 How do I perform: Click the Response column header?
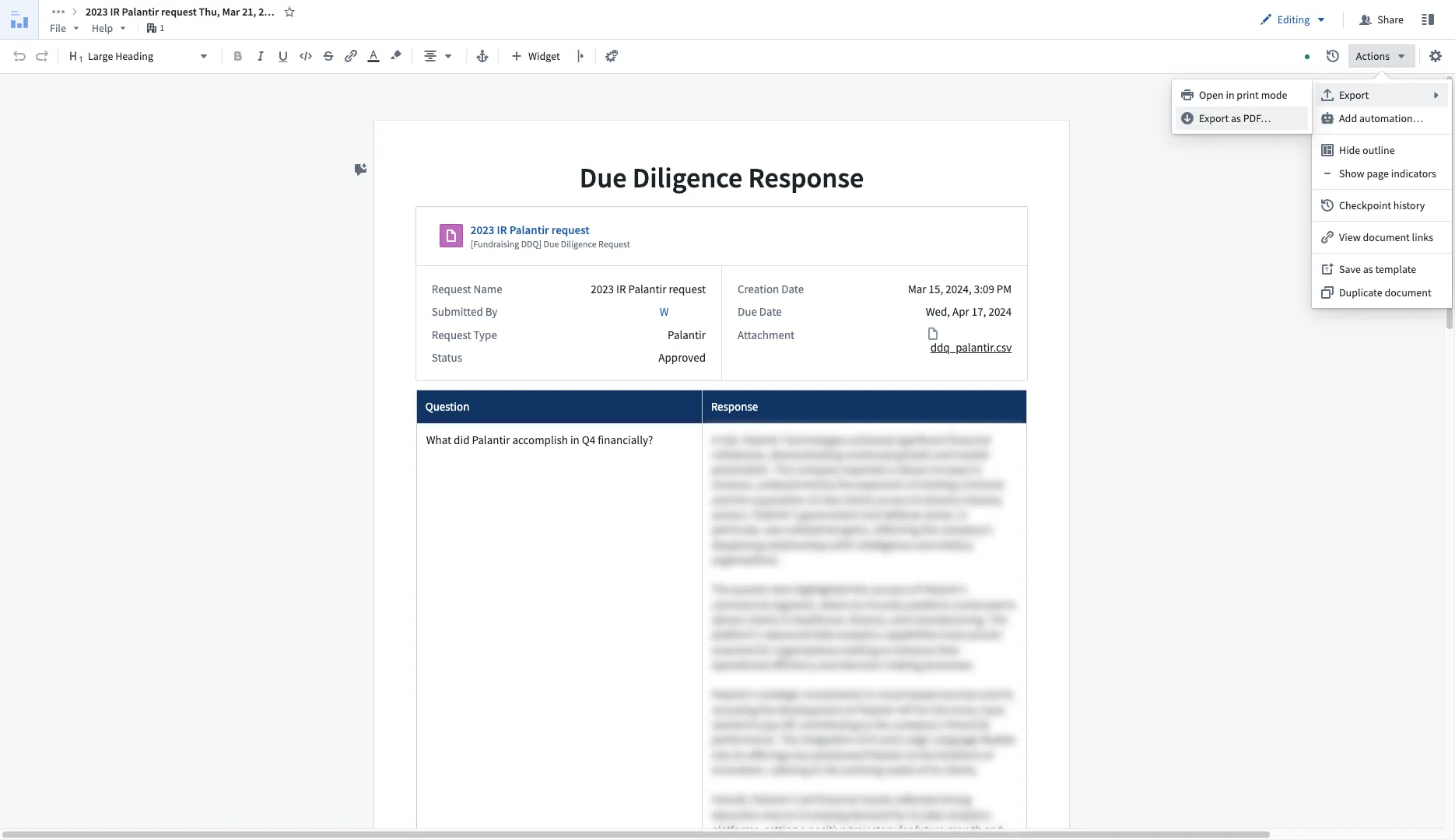(x=864, y=407)
